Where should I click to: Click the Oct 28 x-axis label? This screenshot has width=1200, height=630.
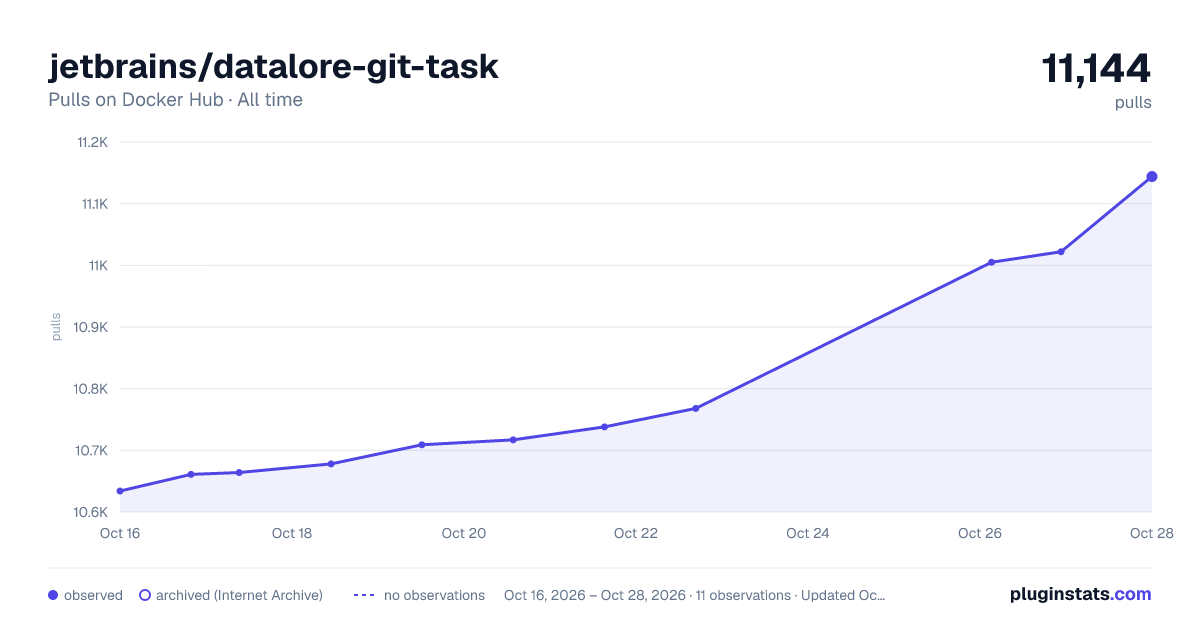coord(1150,533)
